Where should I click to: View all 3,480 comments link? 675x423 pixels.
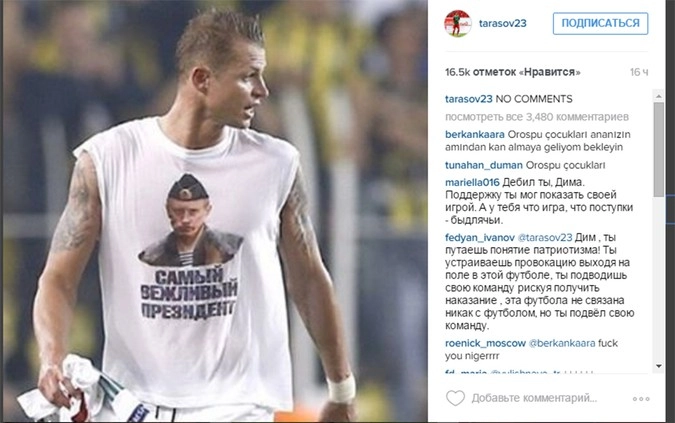(537, 117)
